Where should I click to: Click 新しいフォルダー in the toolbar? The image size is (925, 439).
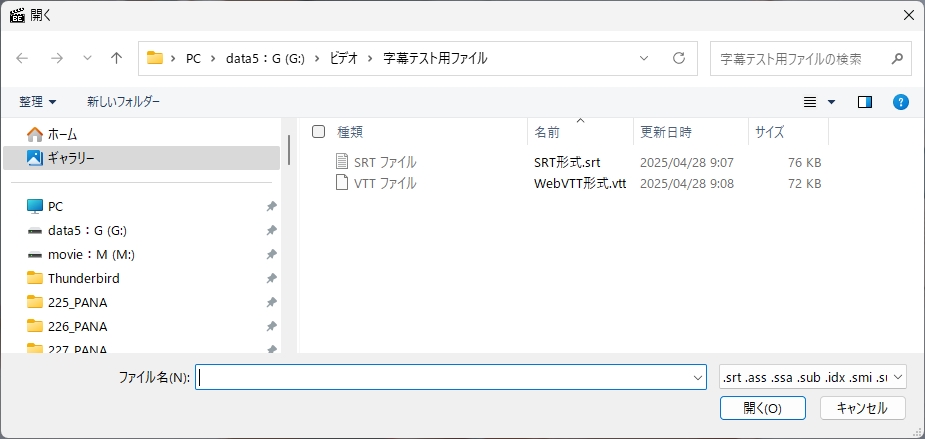click(x=123, y=102)
